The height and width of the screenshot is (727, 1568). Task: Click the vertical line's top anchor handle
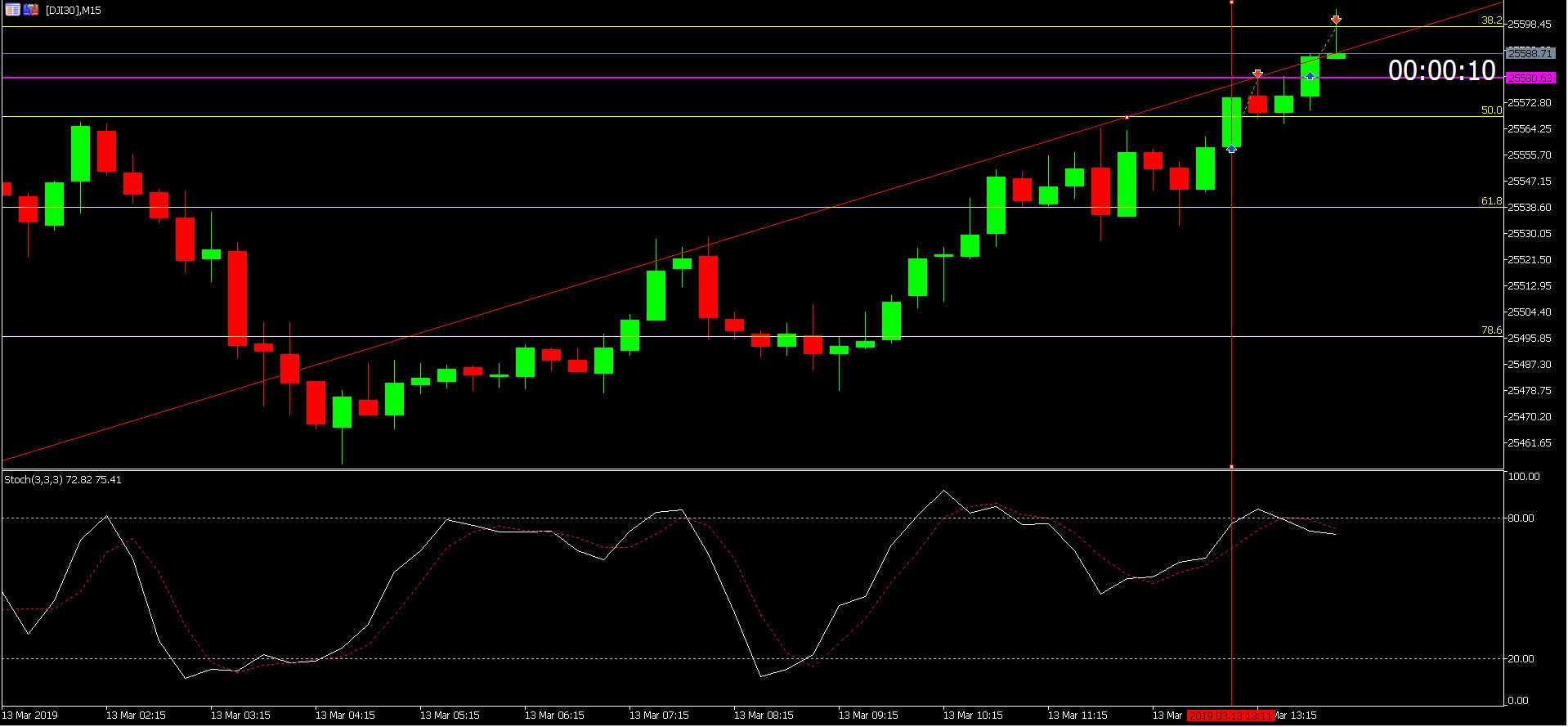1231,2
